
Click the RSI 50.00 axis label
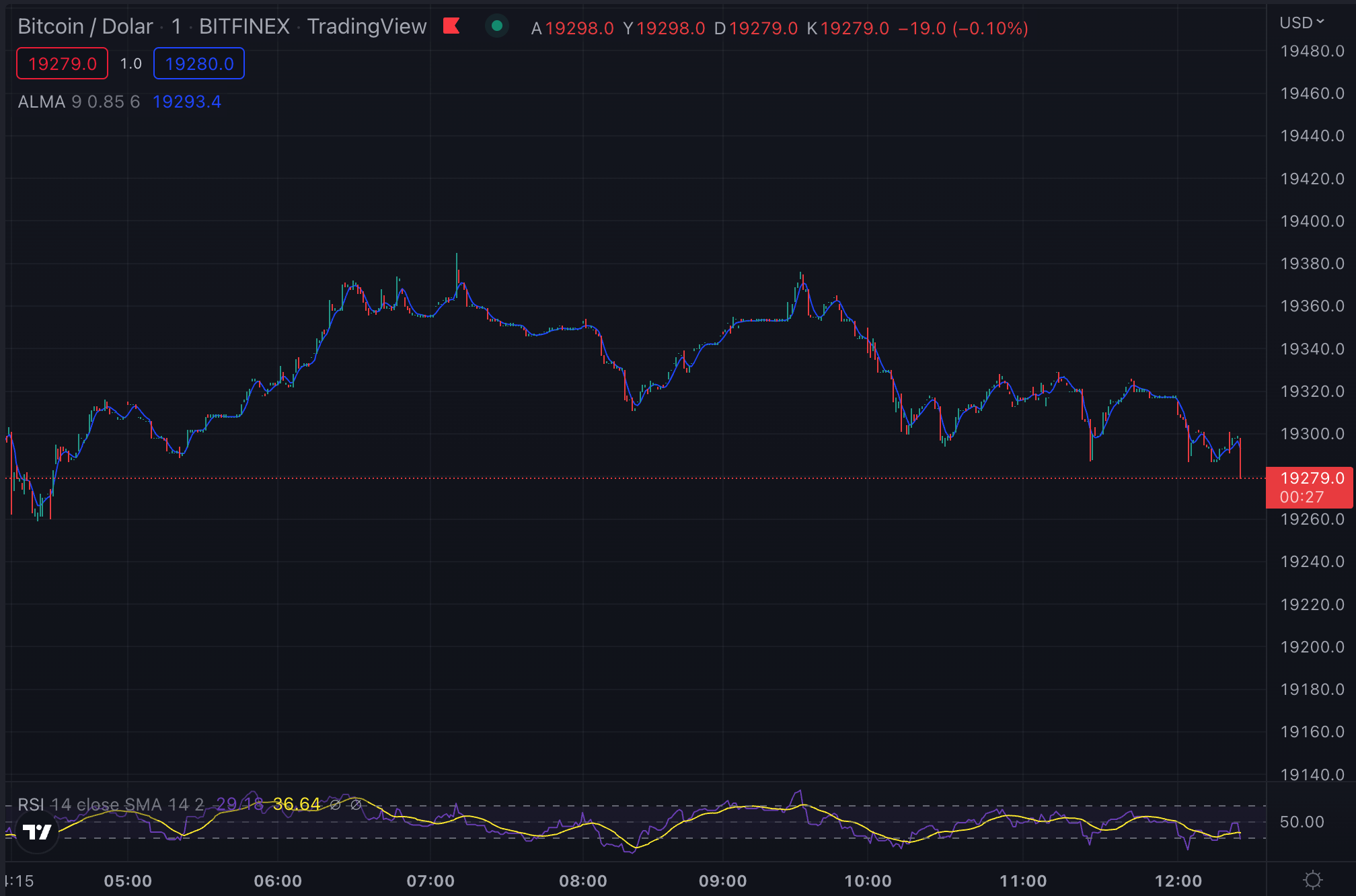point(1302,822)
